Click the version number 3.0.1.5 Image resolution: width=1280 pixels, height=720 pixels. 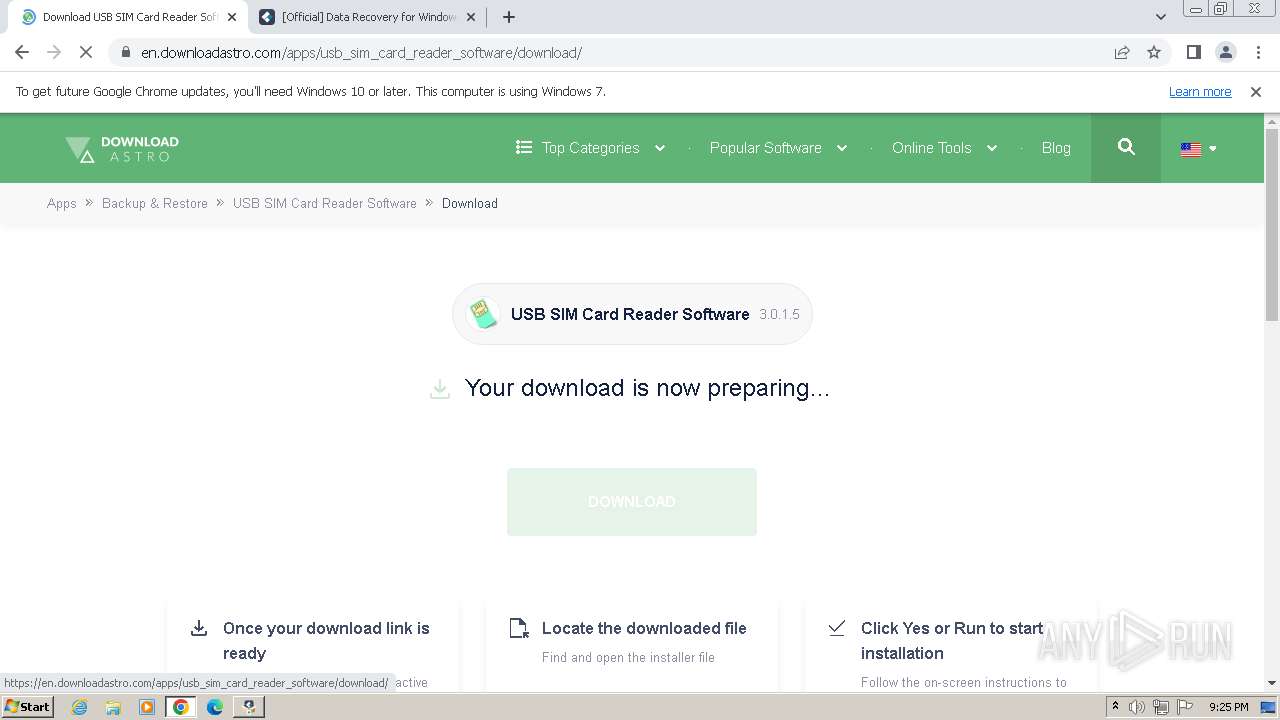[779, 314]
